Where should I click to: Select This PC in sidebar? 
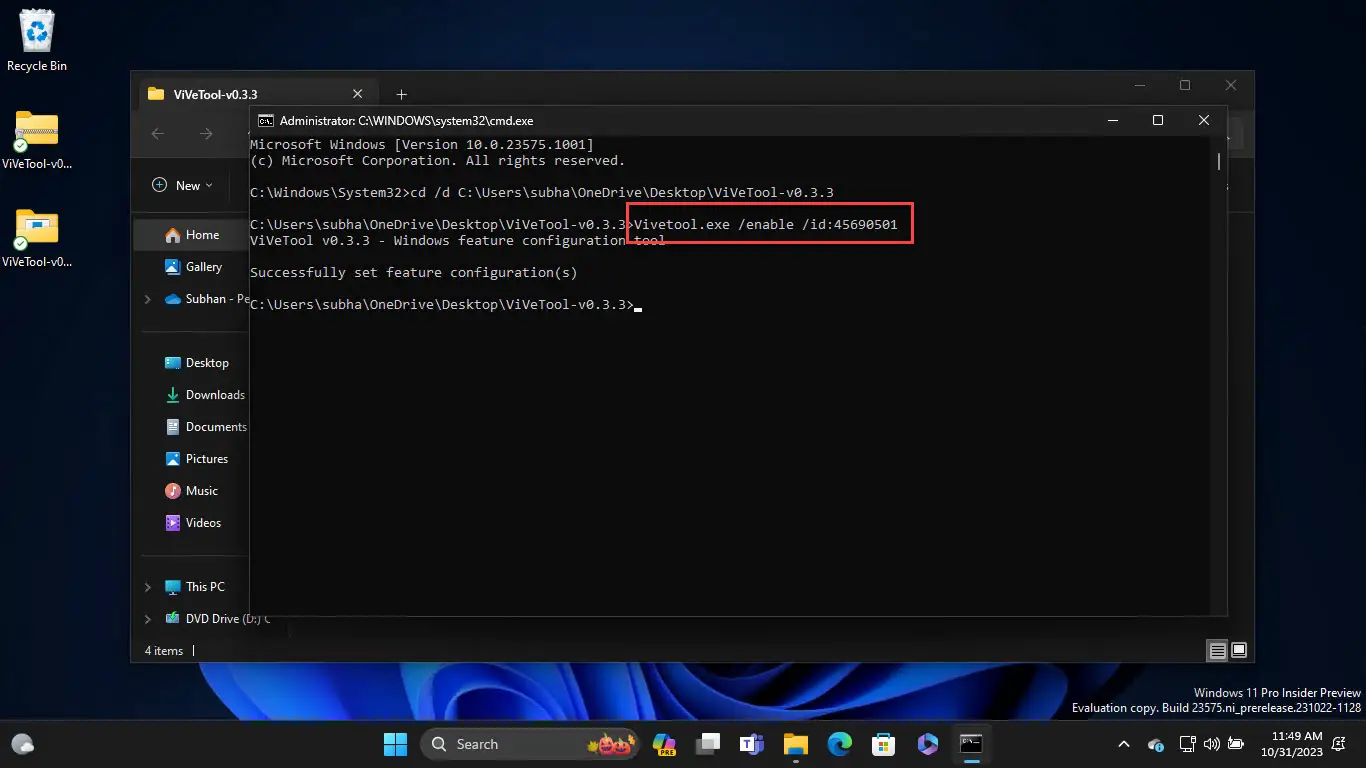pos(194,587)
